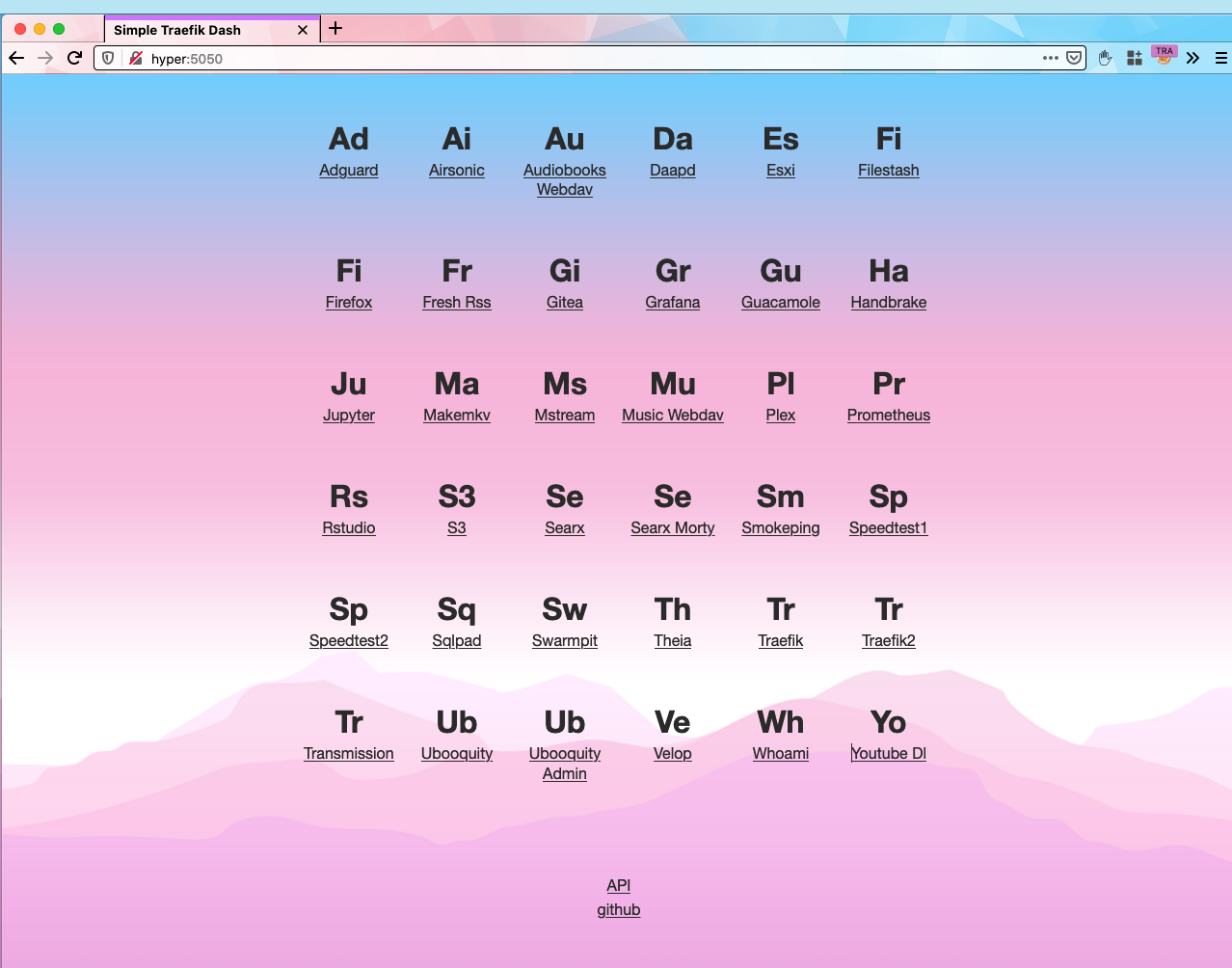Open the Airsonic link
The image size is (1232, 968).
click(x=457, y=170)
